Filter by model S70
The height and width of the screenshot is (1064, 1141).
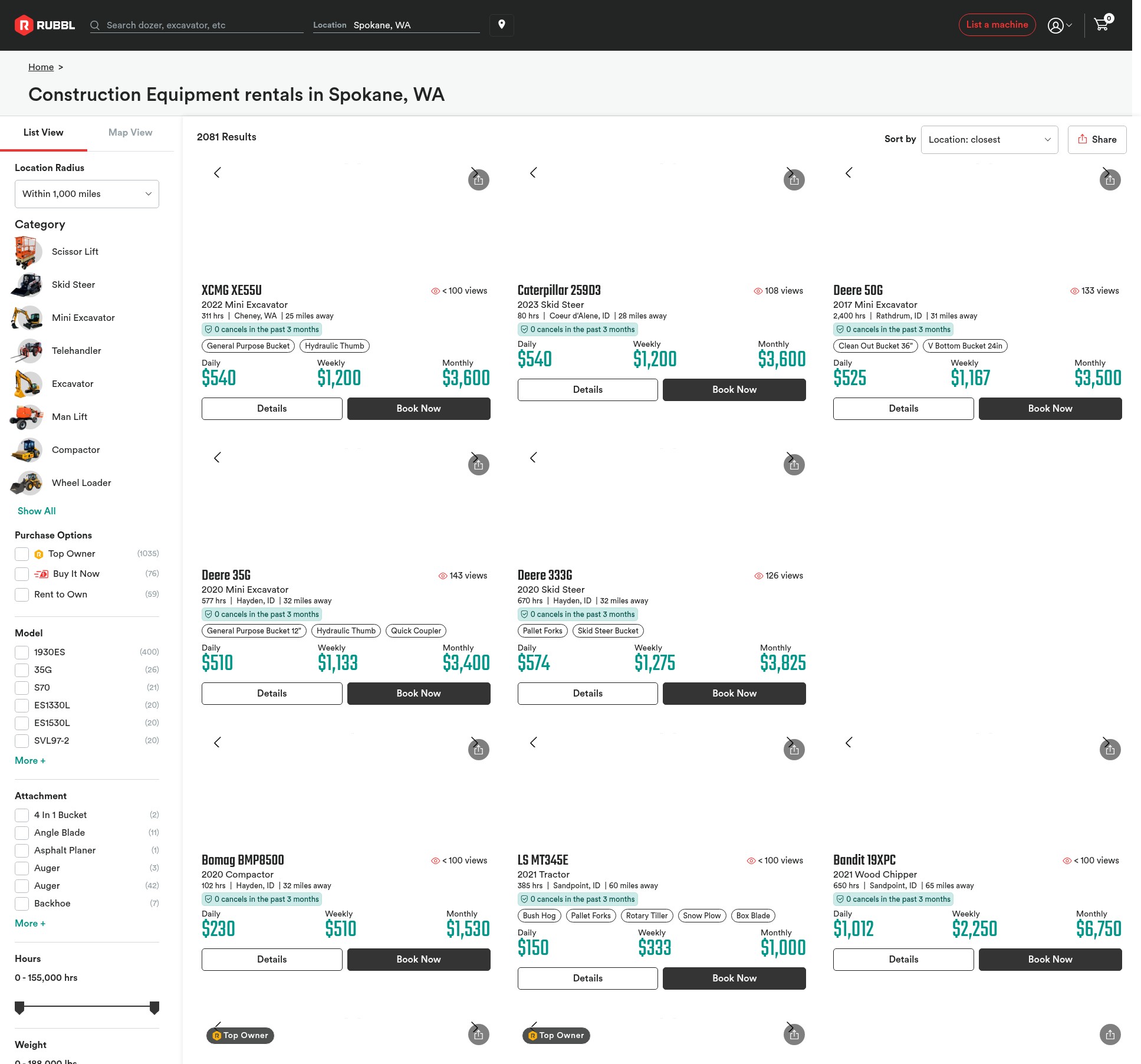coord(22,688)
